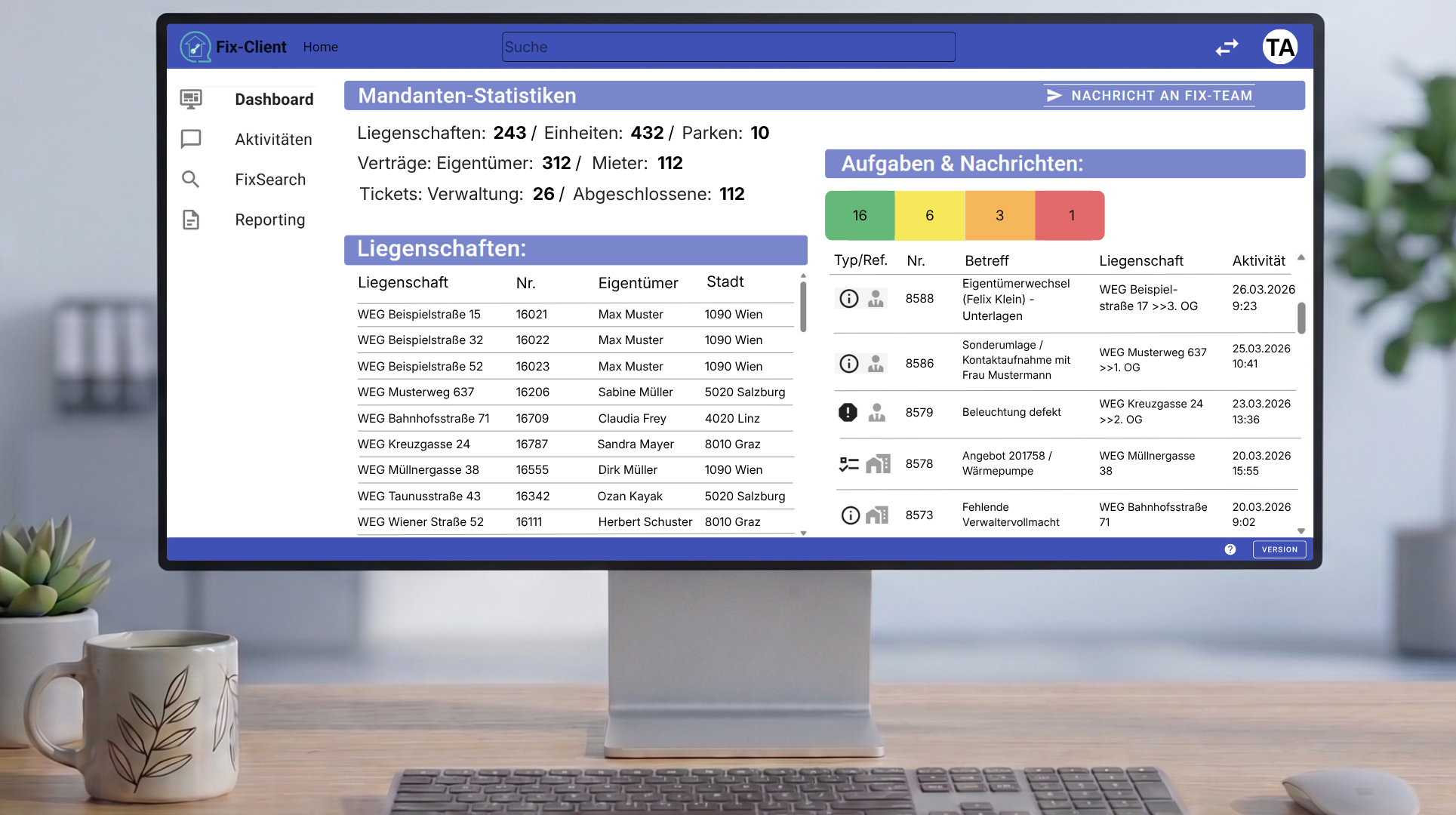Click the Fix-Client brand title
Screen dimensions: 1456x815
click(251, 47)
